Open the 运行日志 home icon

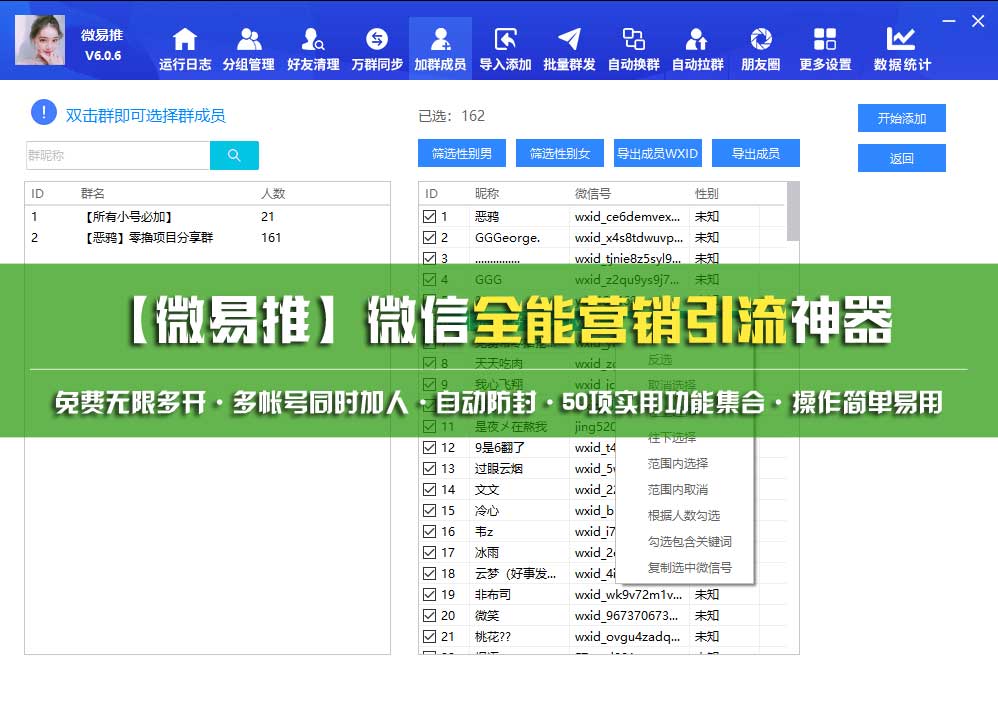point(184,40)
